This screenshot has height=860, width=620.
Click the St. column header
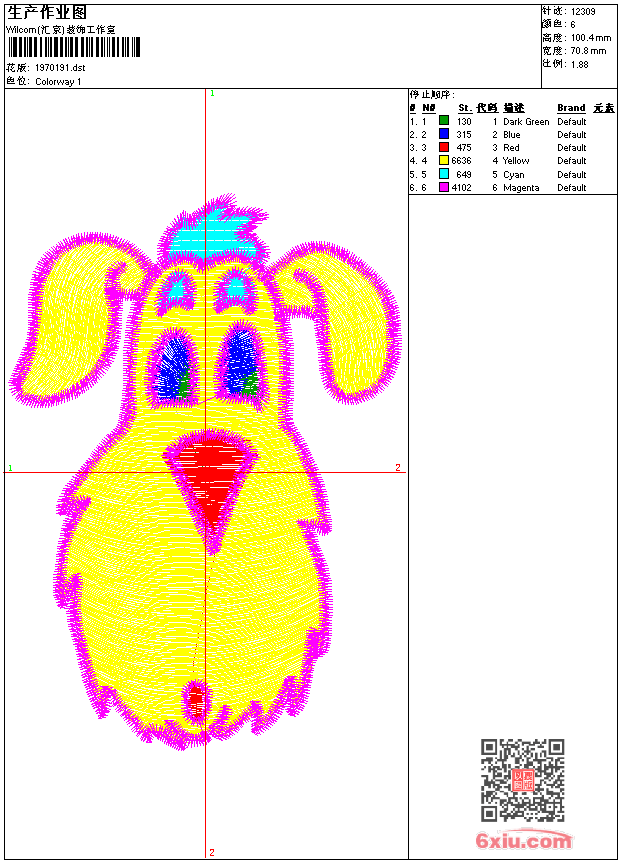(465, 108)
